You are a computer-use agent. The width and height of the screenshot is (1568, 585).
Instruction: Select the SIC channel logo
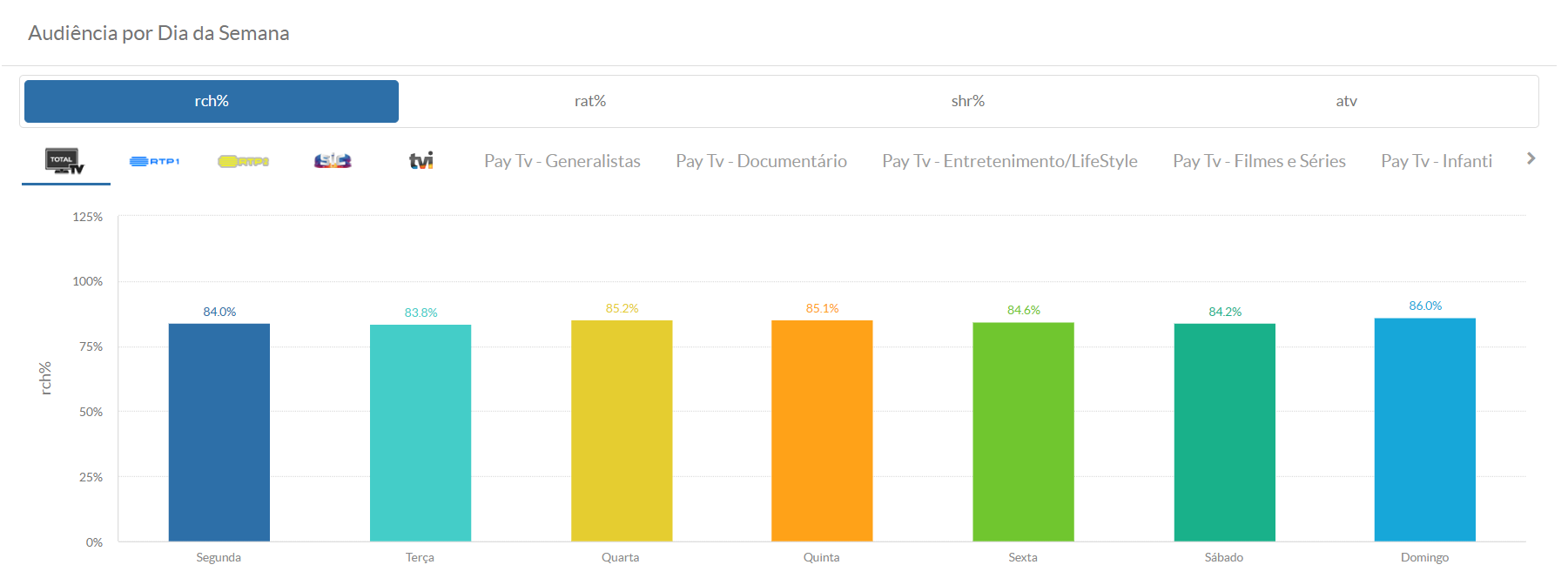click(333, 161)
